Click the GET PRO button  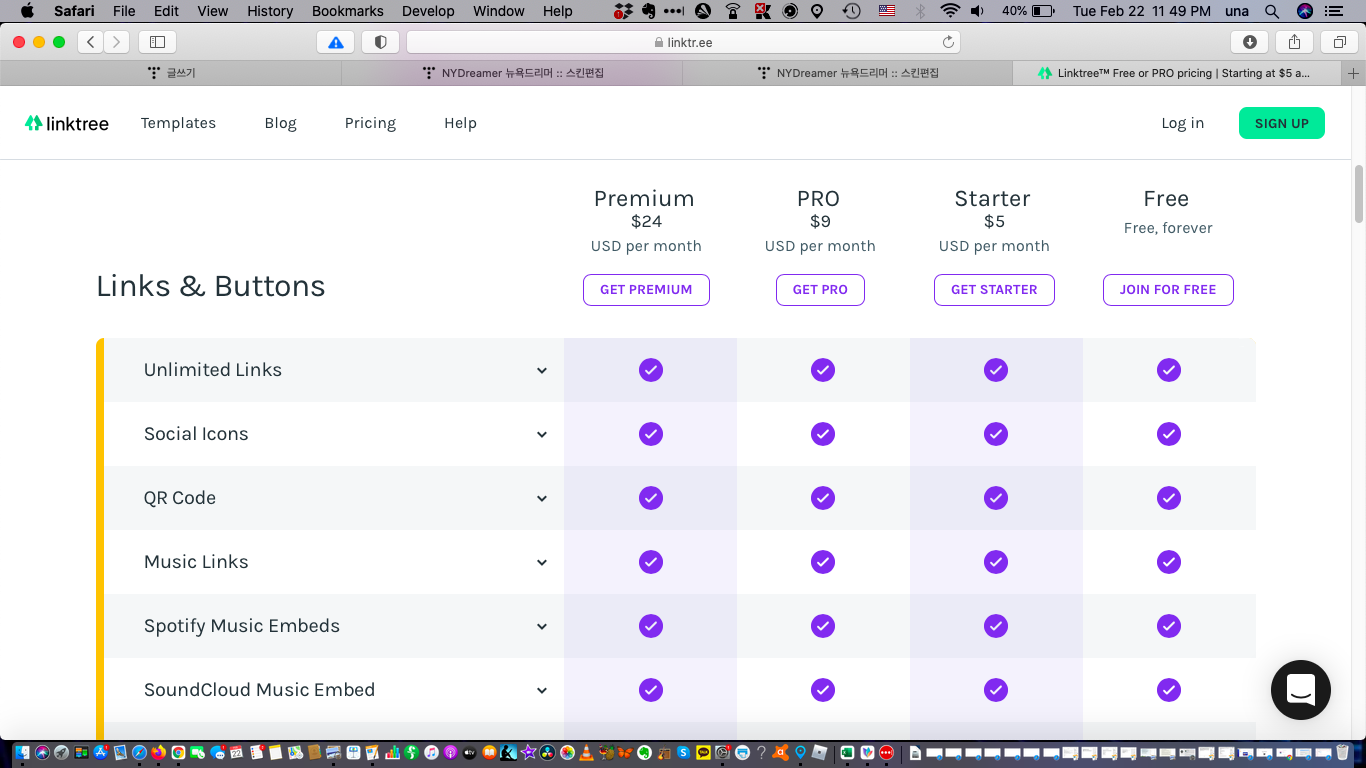click(x=820, y=290)
